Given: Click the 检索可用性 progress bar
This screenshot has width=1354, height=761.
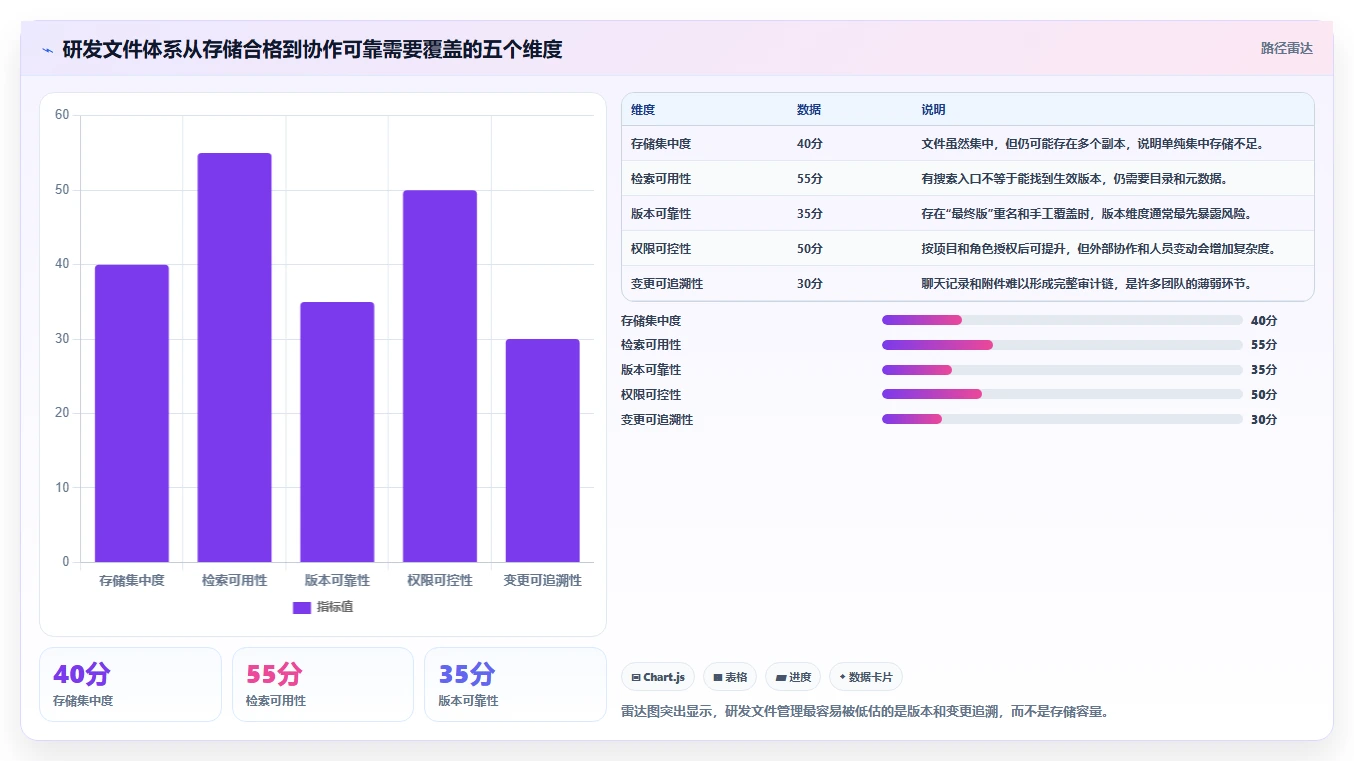Looking at the screenshot, I should pos(1062,345).
